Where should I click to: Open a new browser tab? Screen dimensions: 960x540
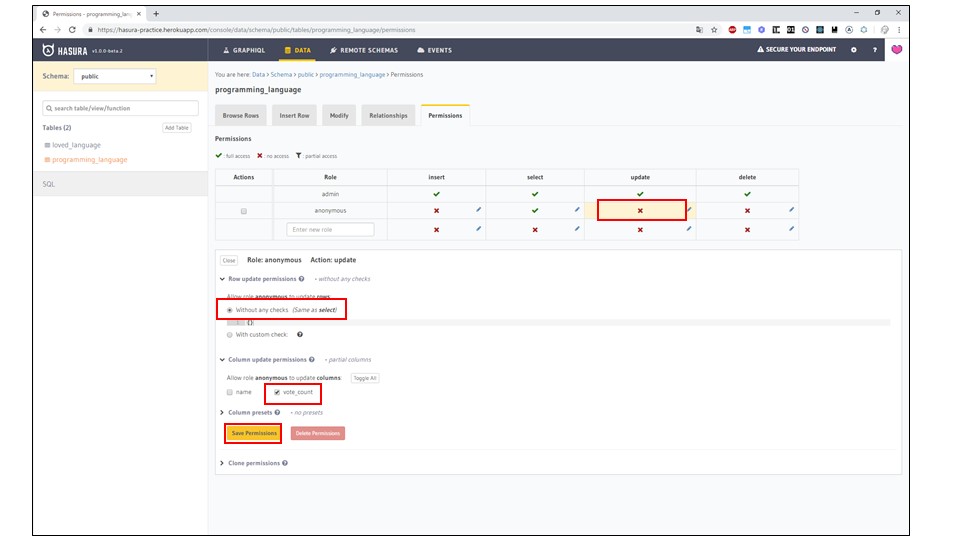tap(156, 13)
